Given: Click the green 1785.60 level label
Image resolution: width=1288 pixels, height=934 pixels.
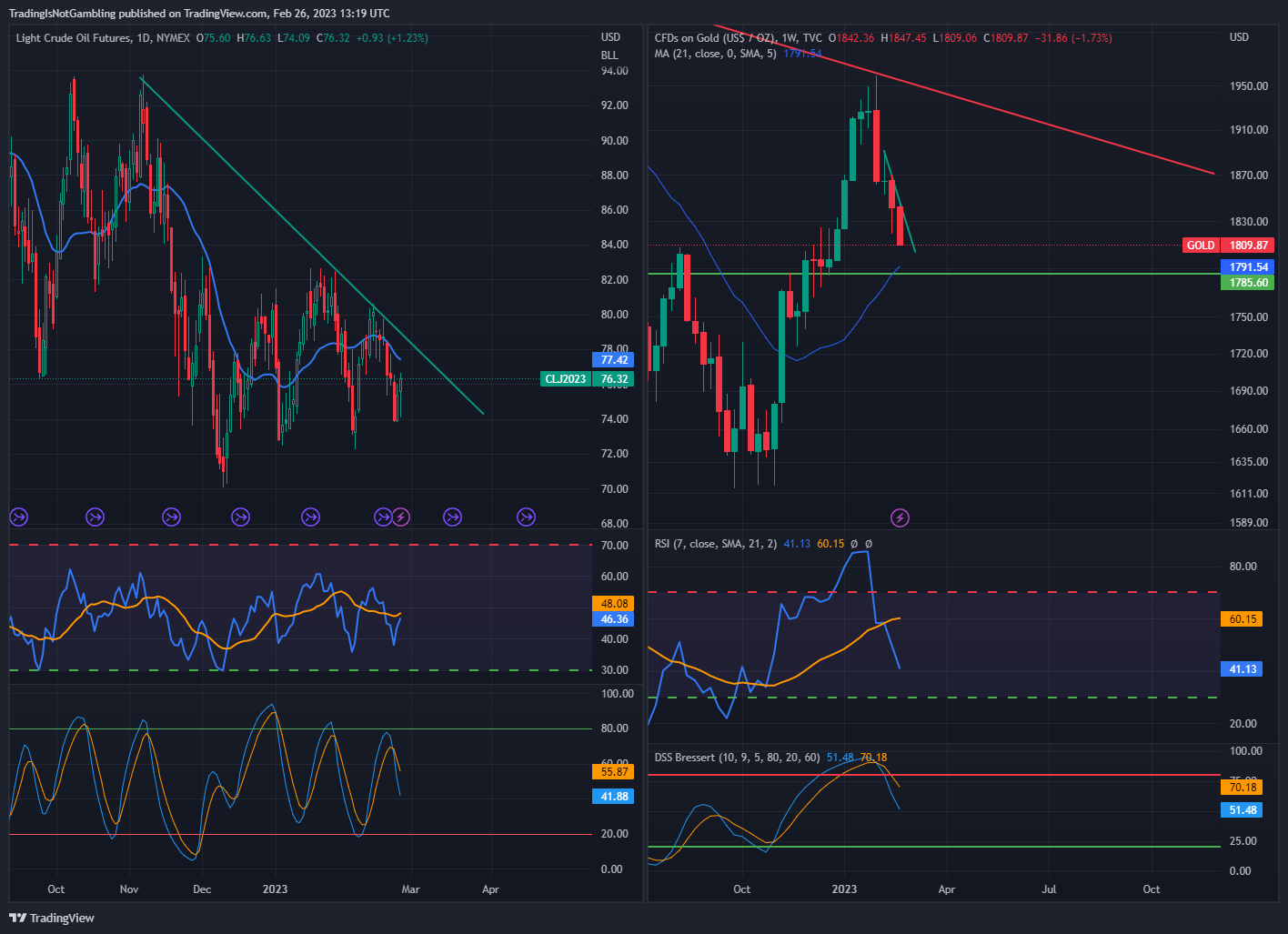Looking at the screenshot, I should 1248,283.
